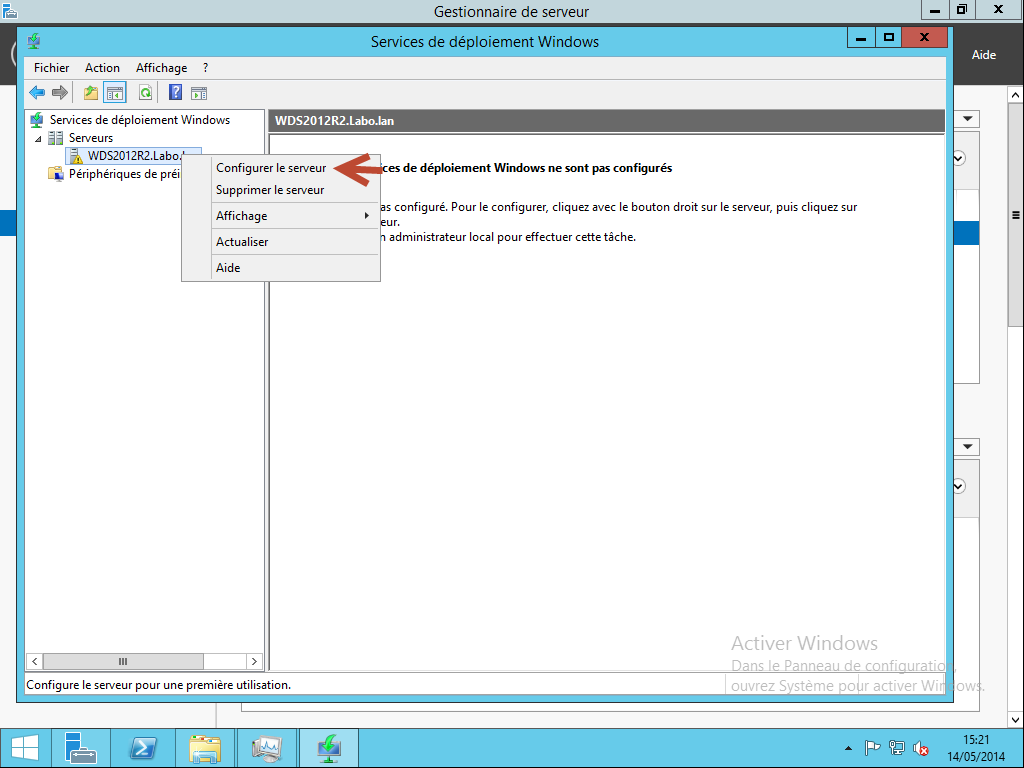Screen dimensions: 1024x768
Task: Open the Action menu
Action: tap(103, 68)
